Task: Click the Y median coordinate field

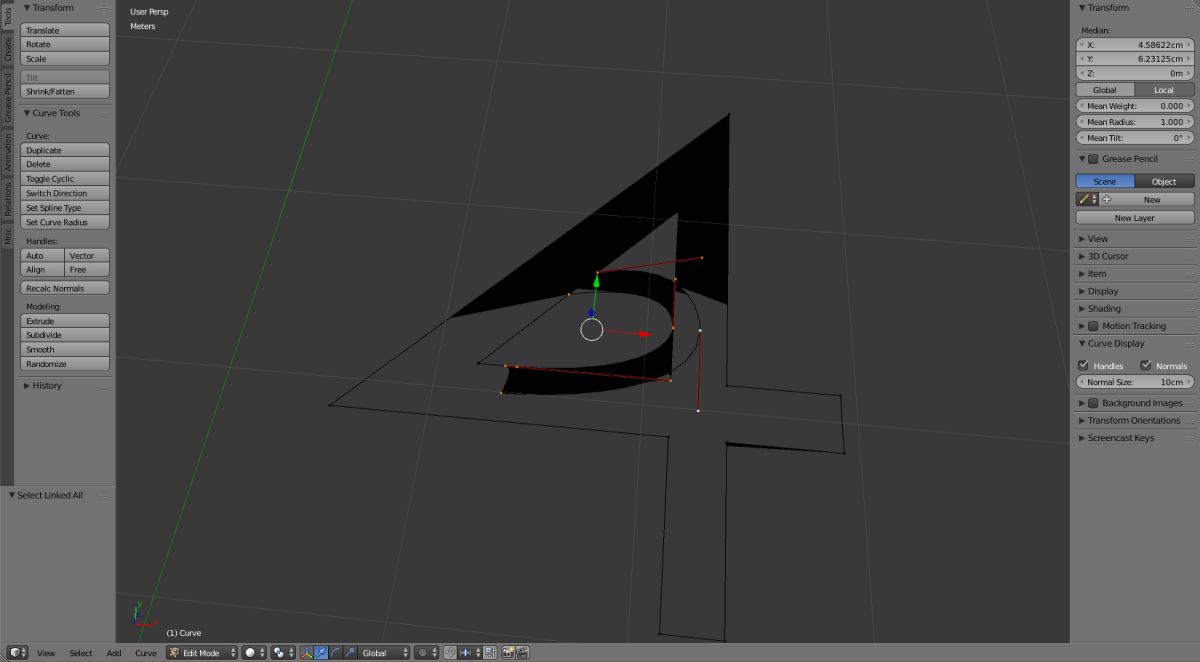Action: (1135, 59)
